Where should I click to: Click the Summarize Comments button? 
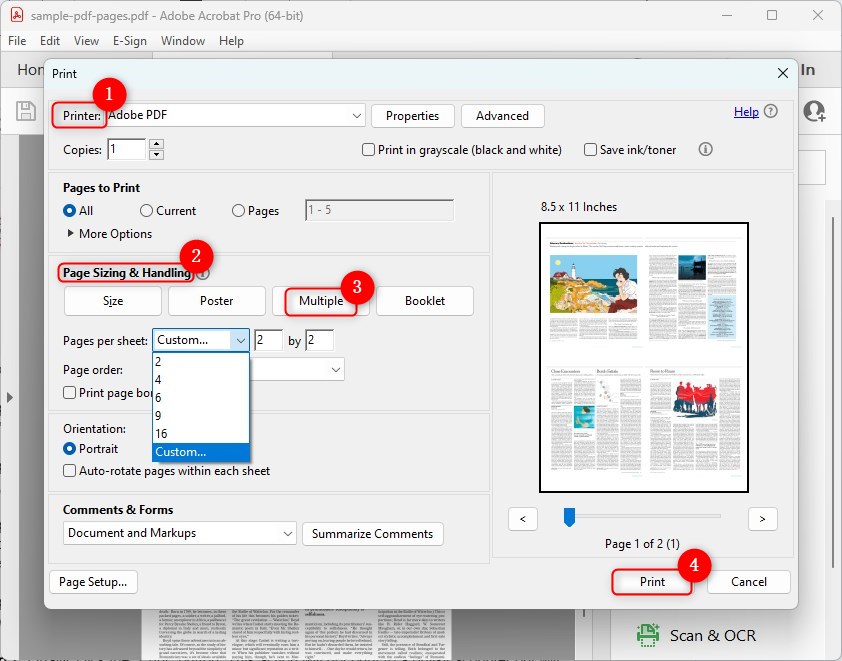(372, 534)
